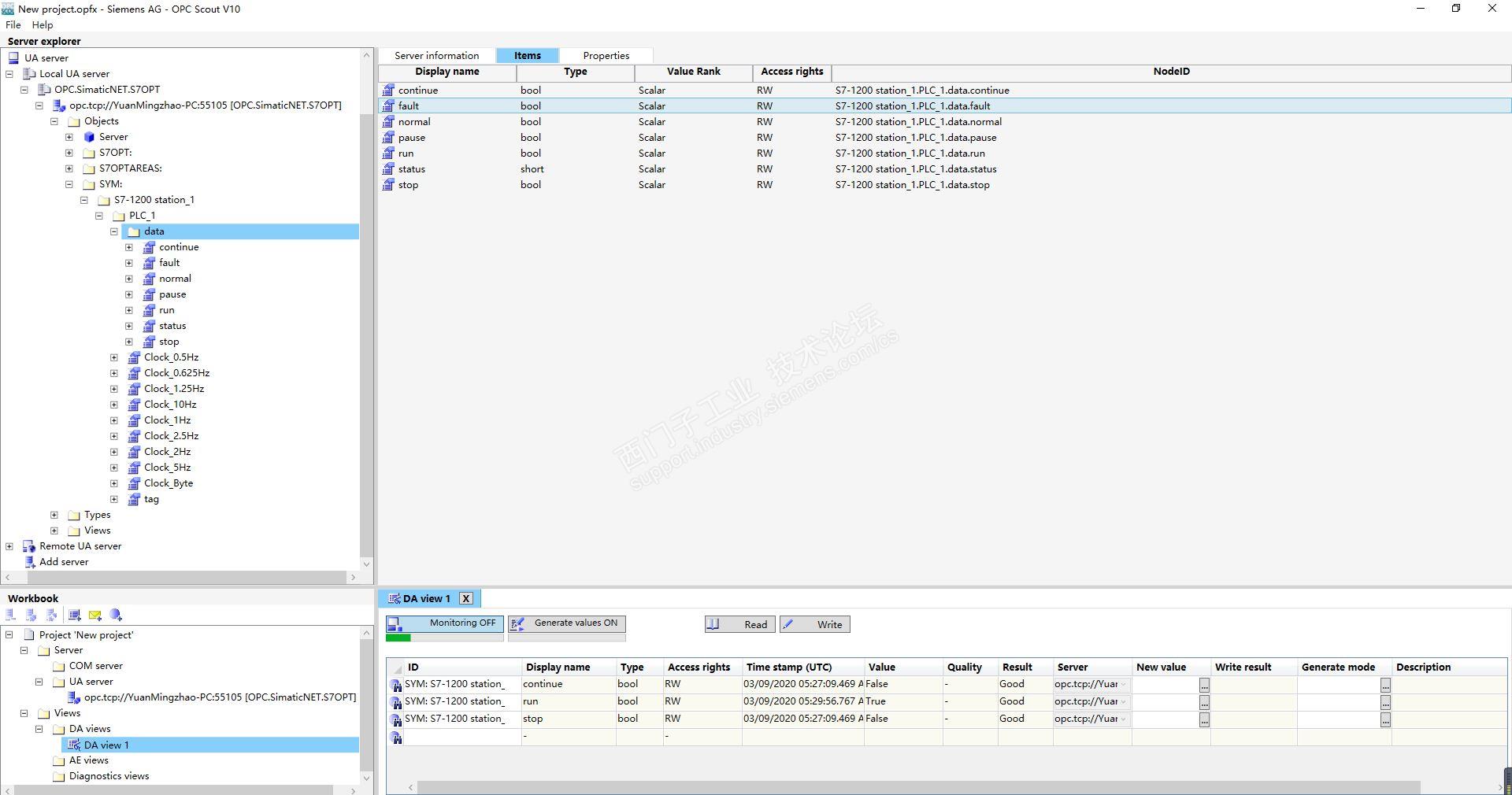Click the empty new row icon in DA view
1512x795 pixels.
(396, 737)
